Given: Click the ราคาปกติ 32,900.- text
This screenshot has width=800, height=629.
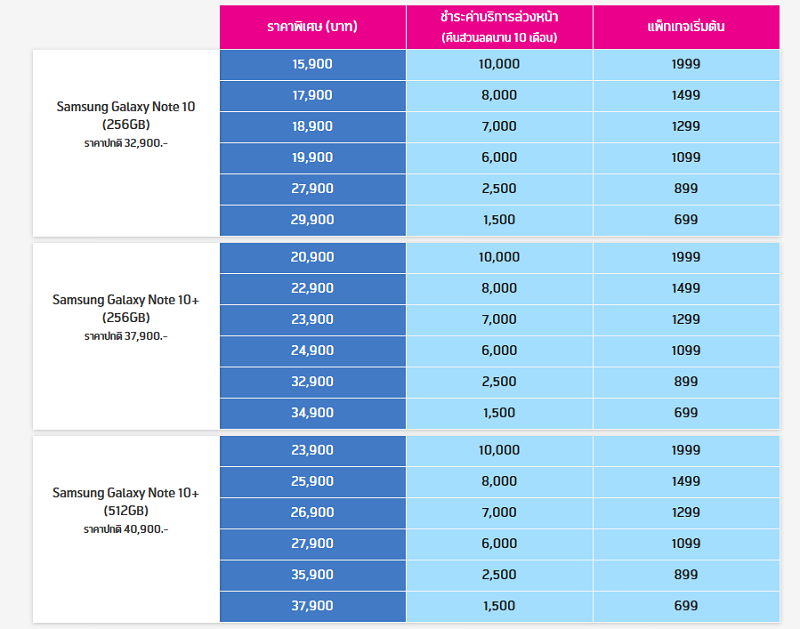Looking at the screenshot, I should pyautogui.click(x=126, y=143).
